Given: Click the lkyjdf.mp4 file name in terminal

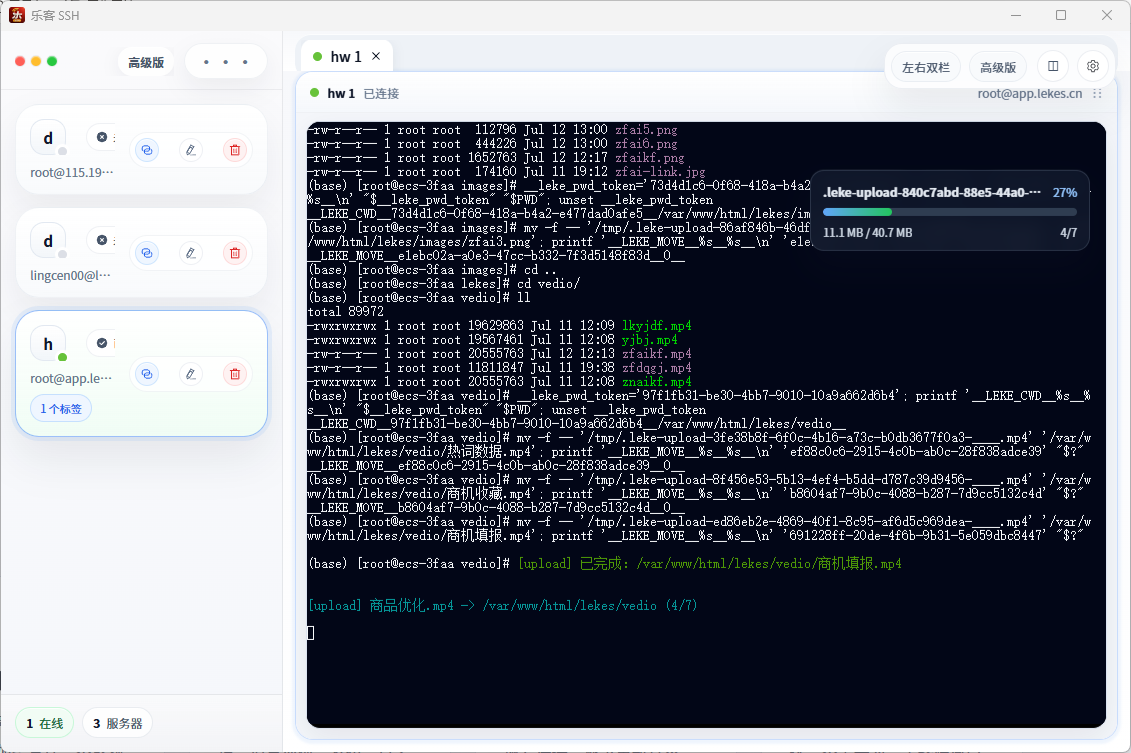Looking at the screenshot, I should point(656,326).
